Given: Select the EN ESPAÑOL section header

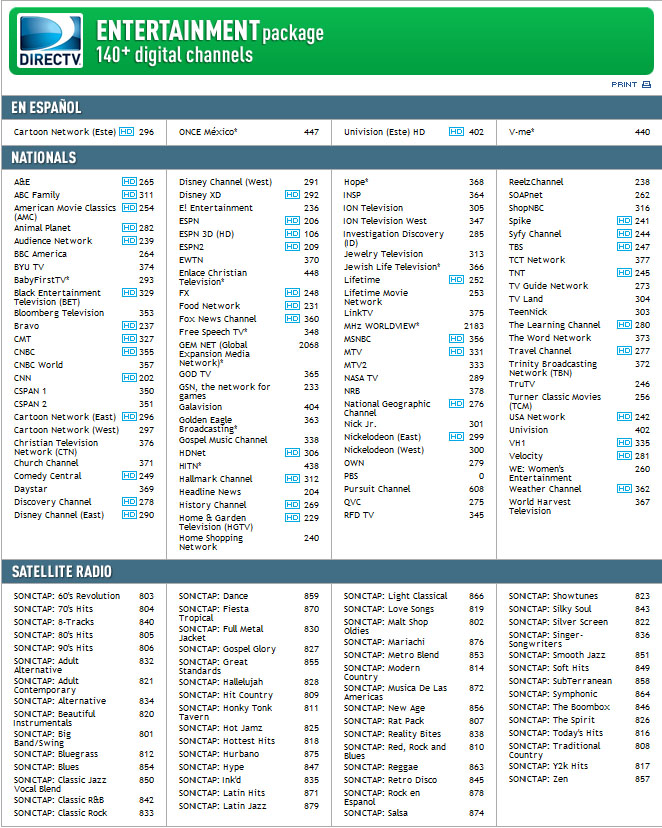Looking at the screenshot, I should pos(332,108).
